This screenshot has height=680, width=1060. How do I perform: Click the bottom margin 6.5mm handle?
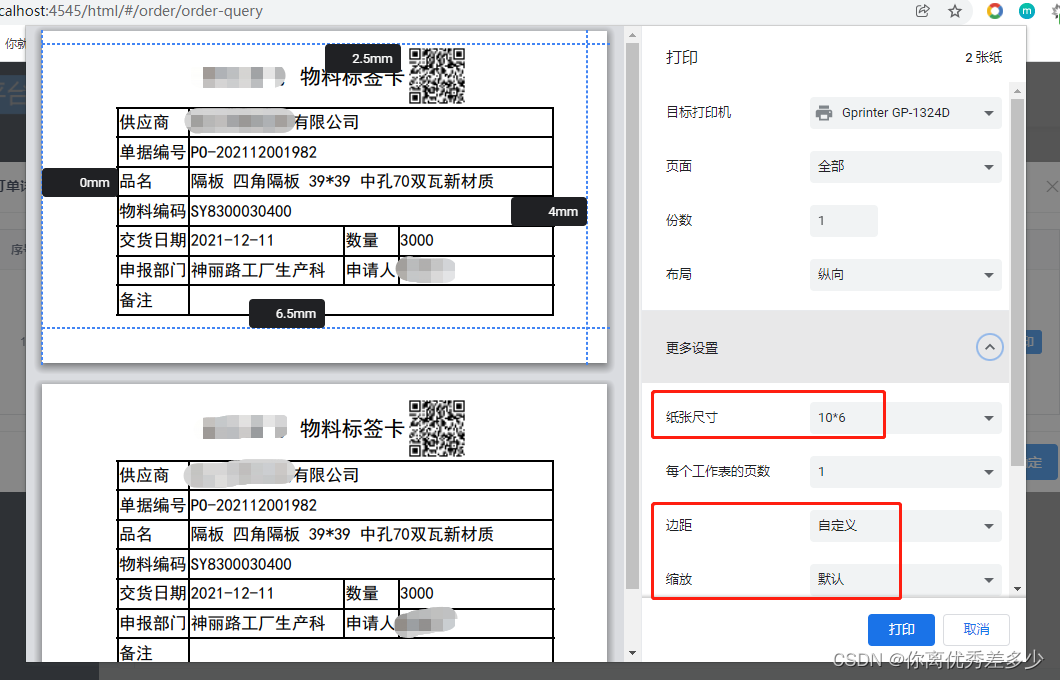click(287, 314)
